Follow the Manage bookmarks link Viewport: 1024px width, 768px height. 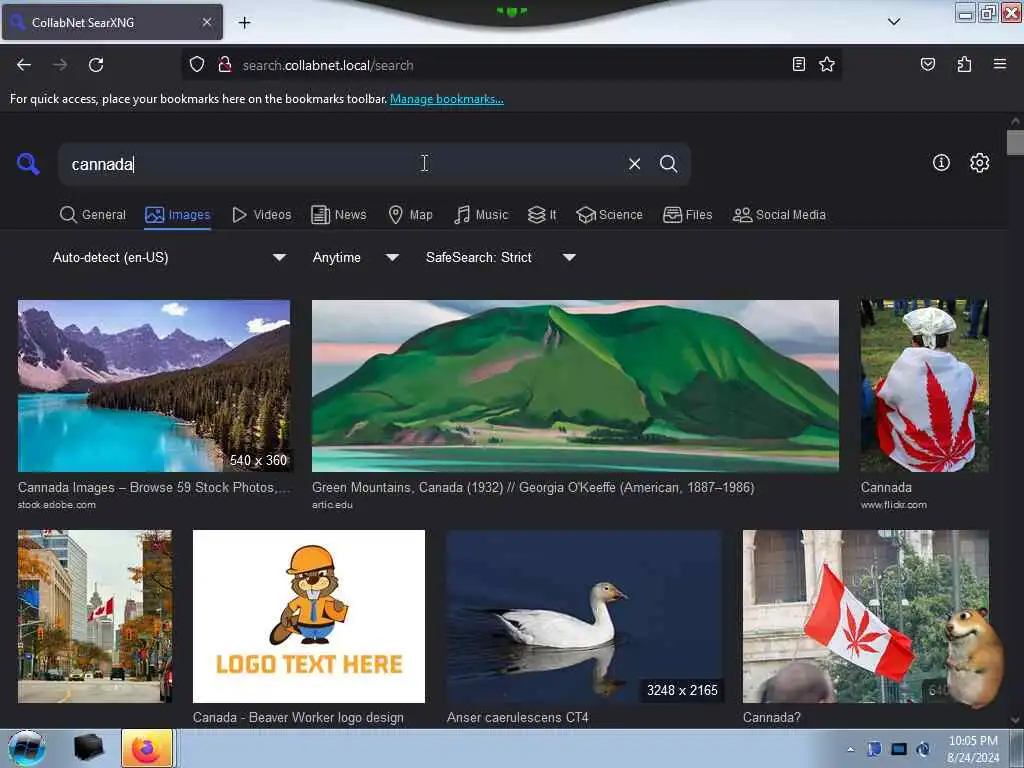coord(447,99)
